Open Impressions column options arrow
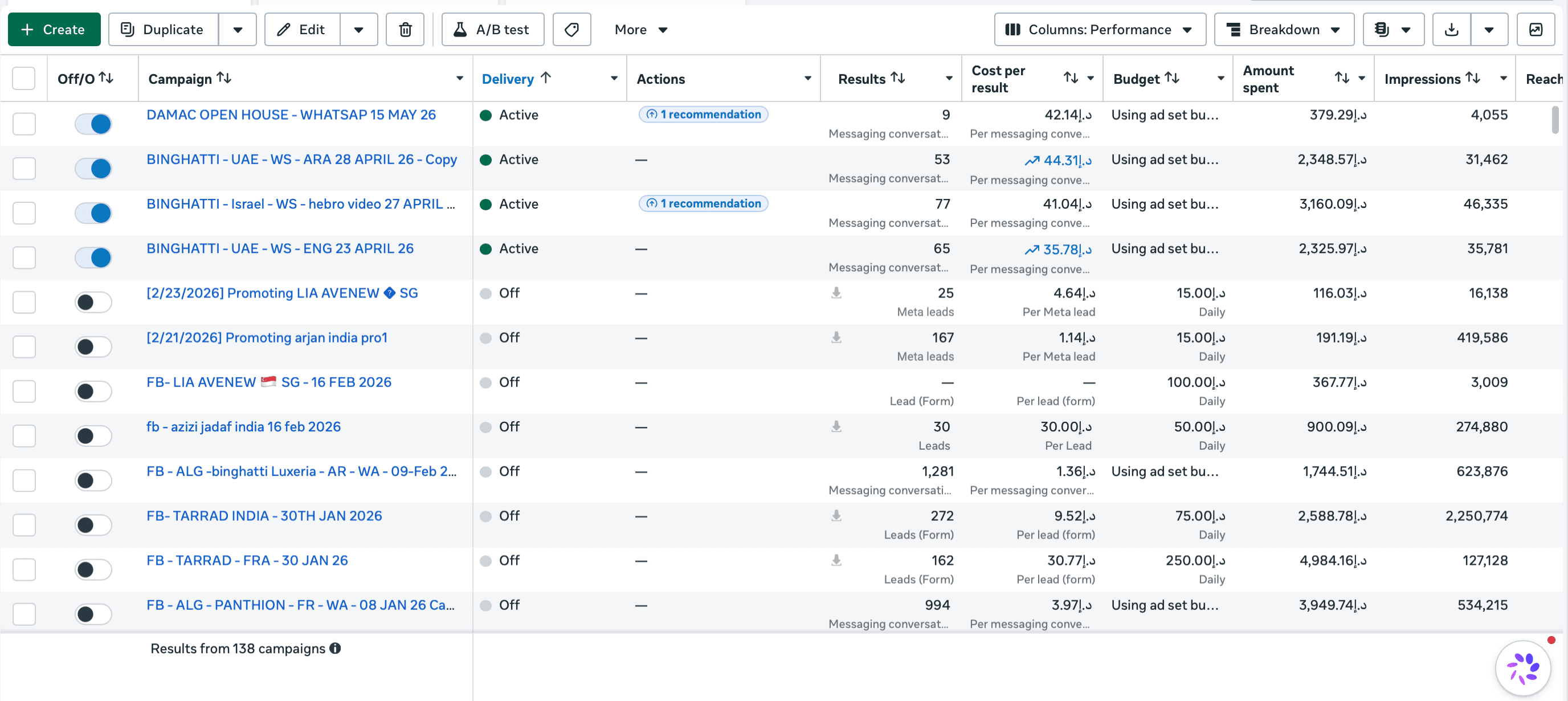1568x701 pixels. pos(1504,78)
